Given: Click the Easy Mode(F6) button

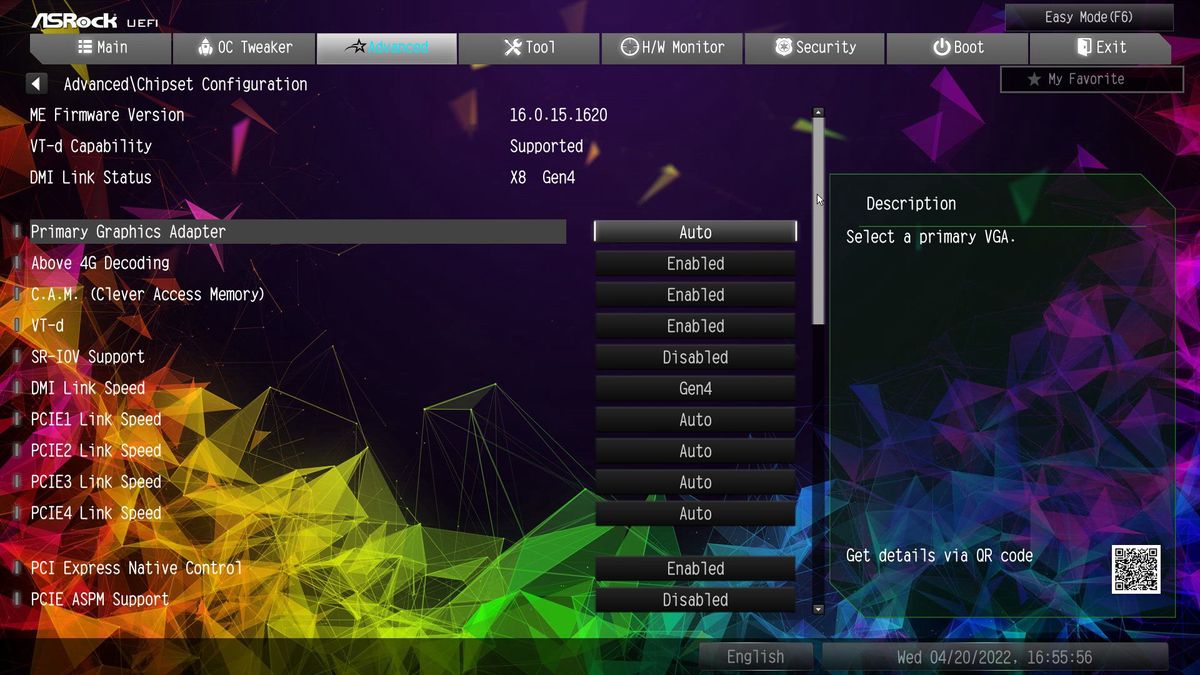Looking at the screenshot, I should tap(1089, 17).
